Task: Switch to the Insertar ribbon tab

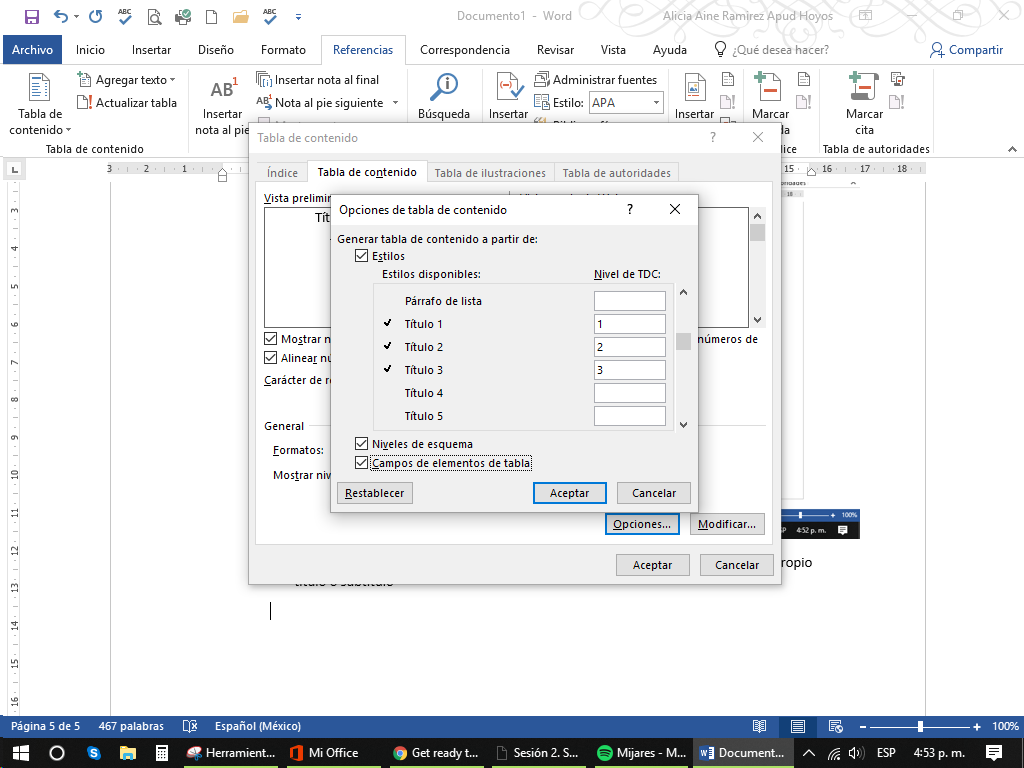Action: [151, 50]
